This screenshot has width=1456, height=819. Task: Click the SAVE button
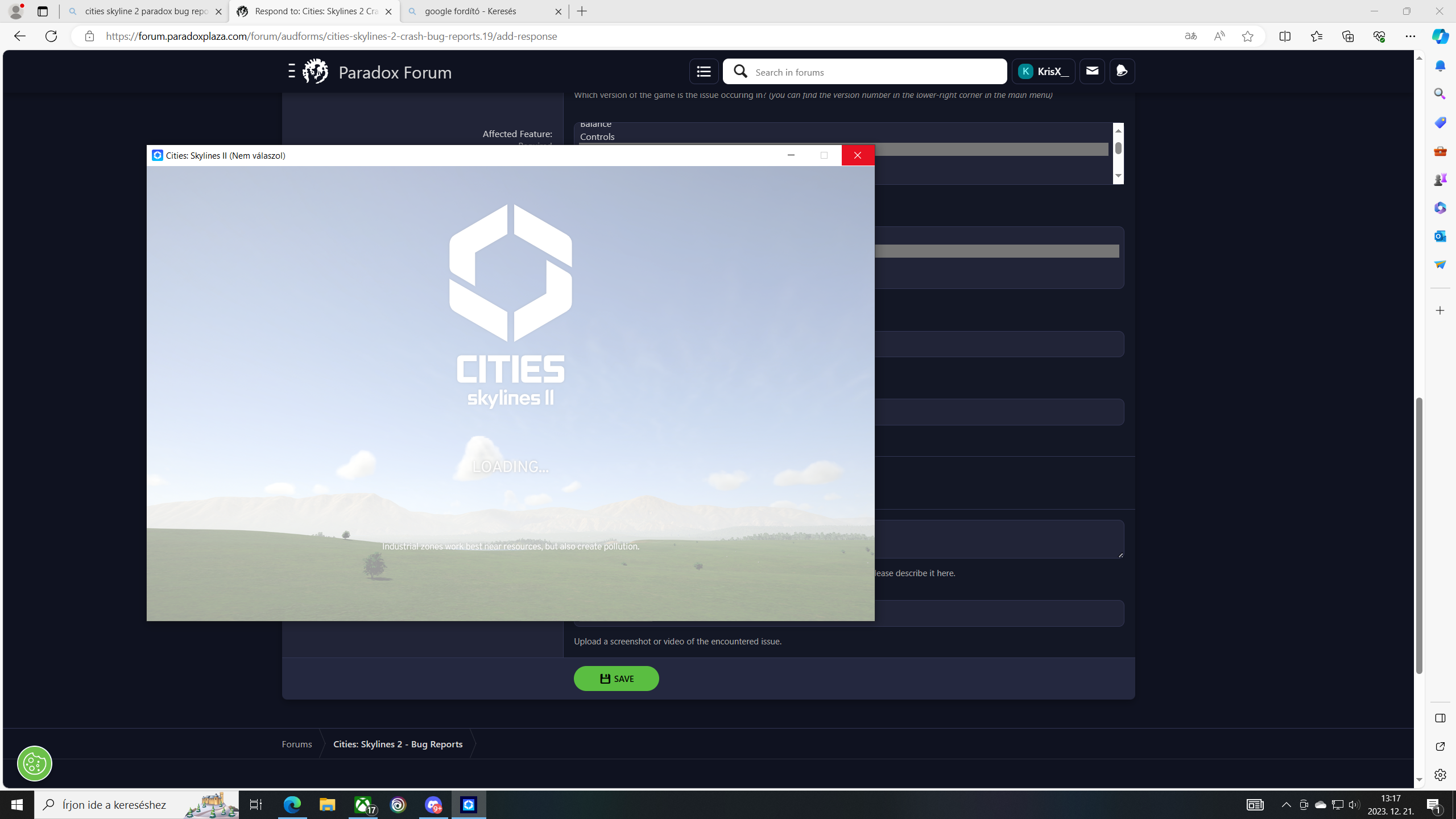616,678
